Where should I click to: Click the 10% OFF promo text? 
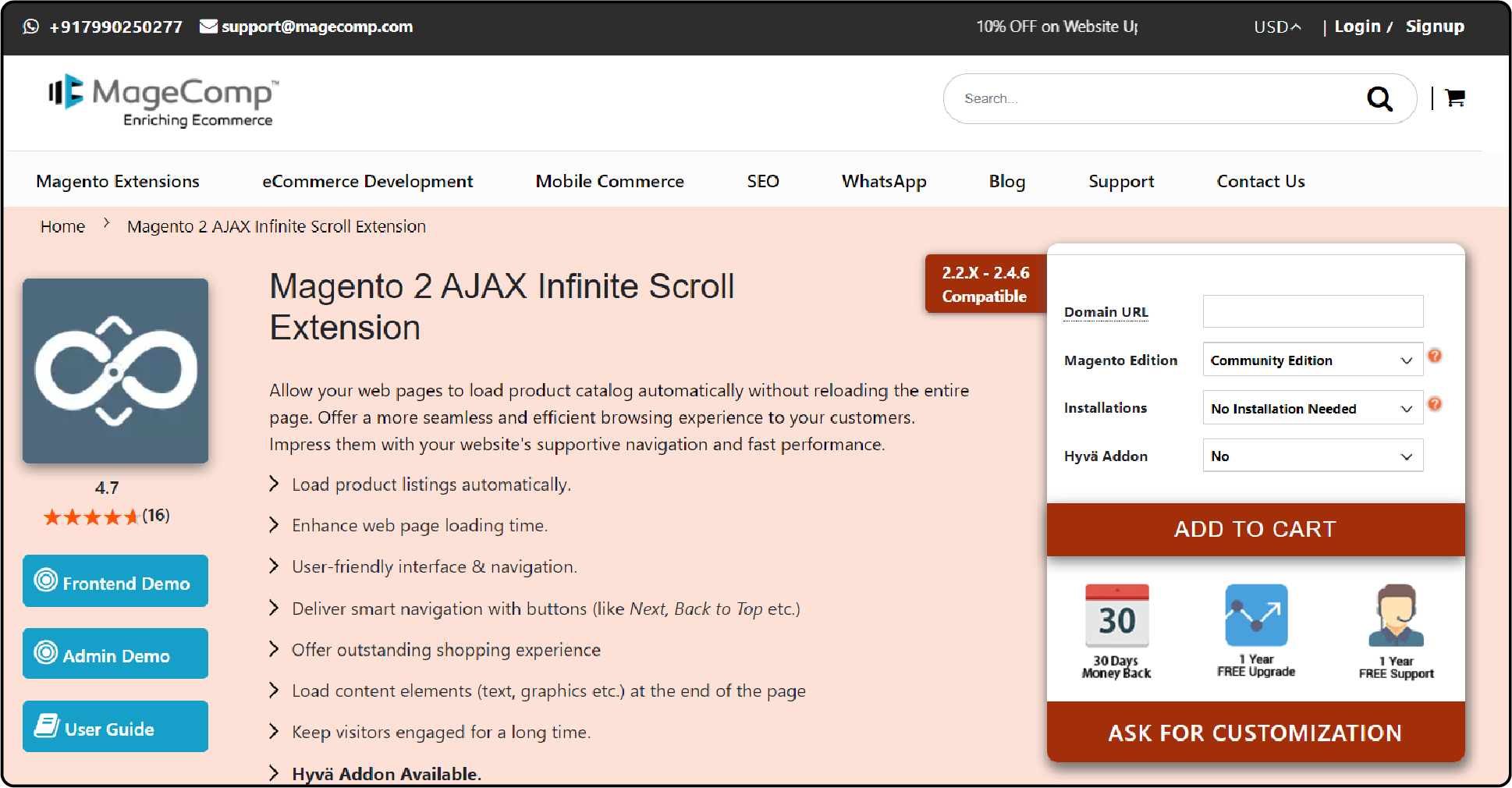[x=1057, y=27]
